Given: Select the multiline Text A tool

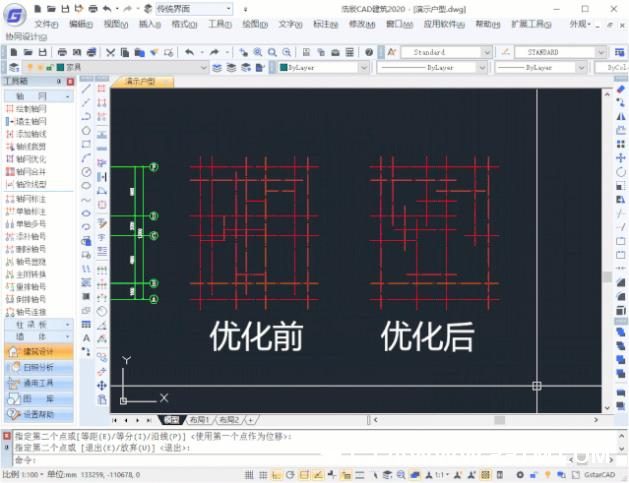Looking at the screenshot, I should point(86,338).
